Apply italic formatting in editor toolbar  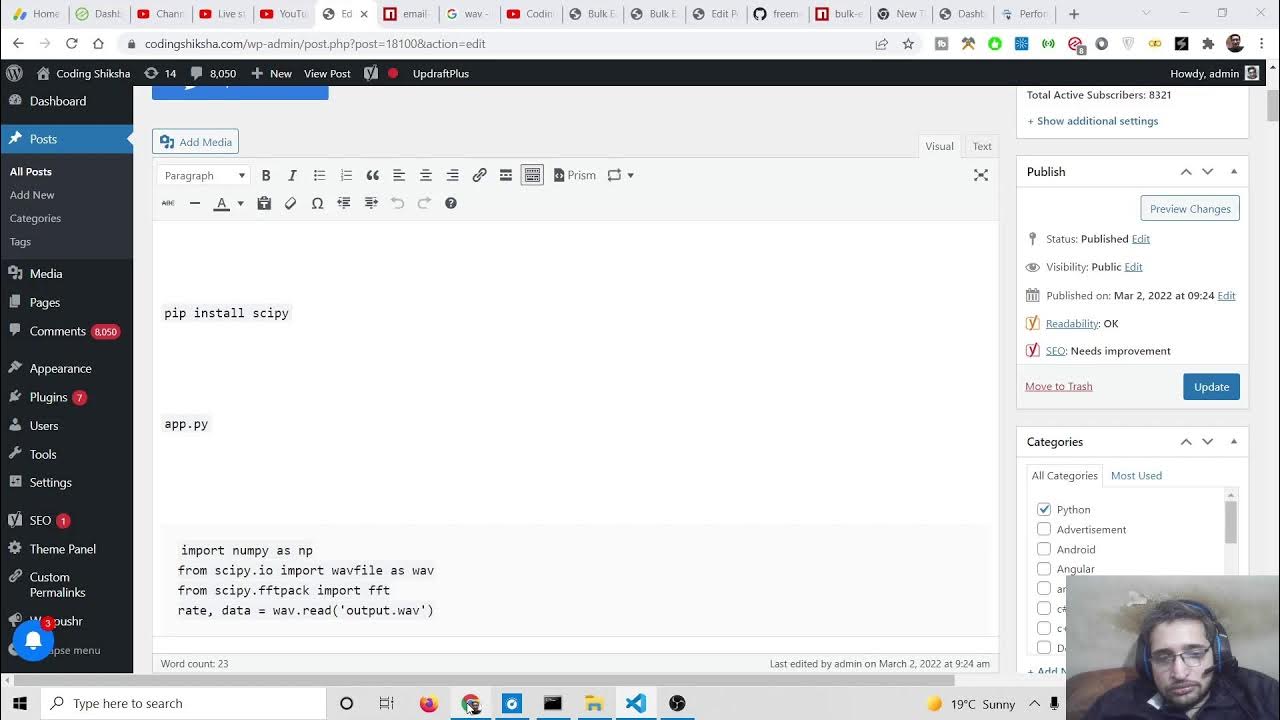292,175
